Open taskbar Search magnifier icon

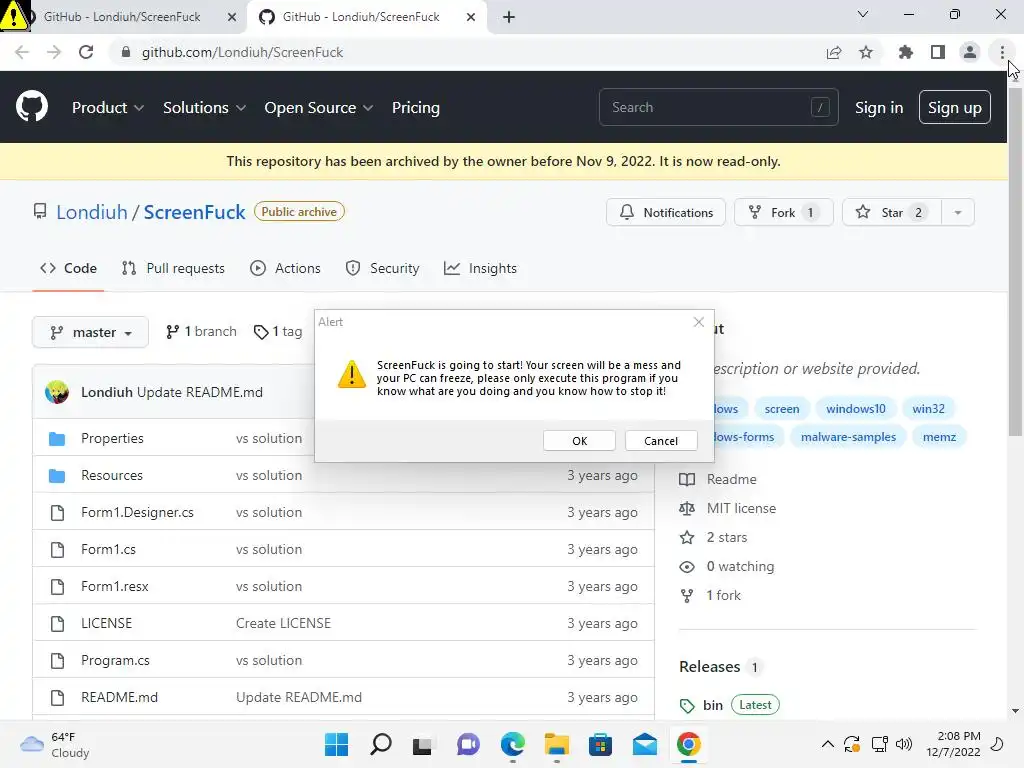pyautogui.click(x=381, y=744)
